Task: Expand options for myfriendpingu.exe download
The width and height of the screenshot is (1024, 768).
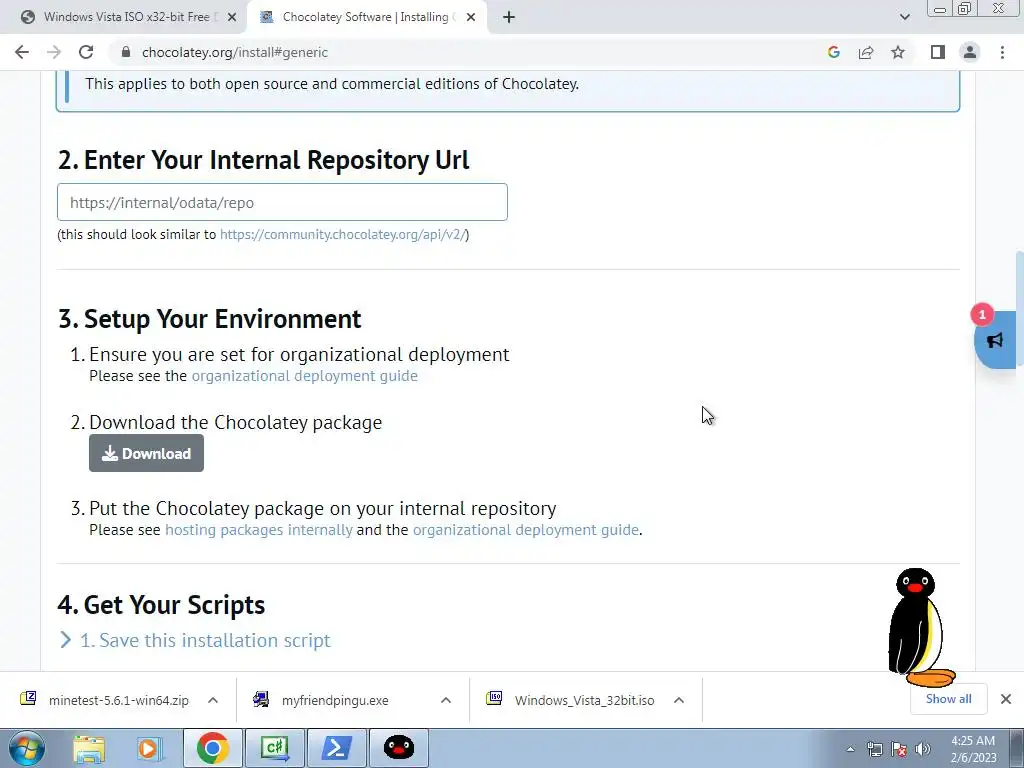Action: (446, 700)
